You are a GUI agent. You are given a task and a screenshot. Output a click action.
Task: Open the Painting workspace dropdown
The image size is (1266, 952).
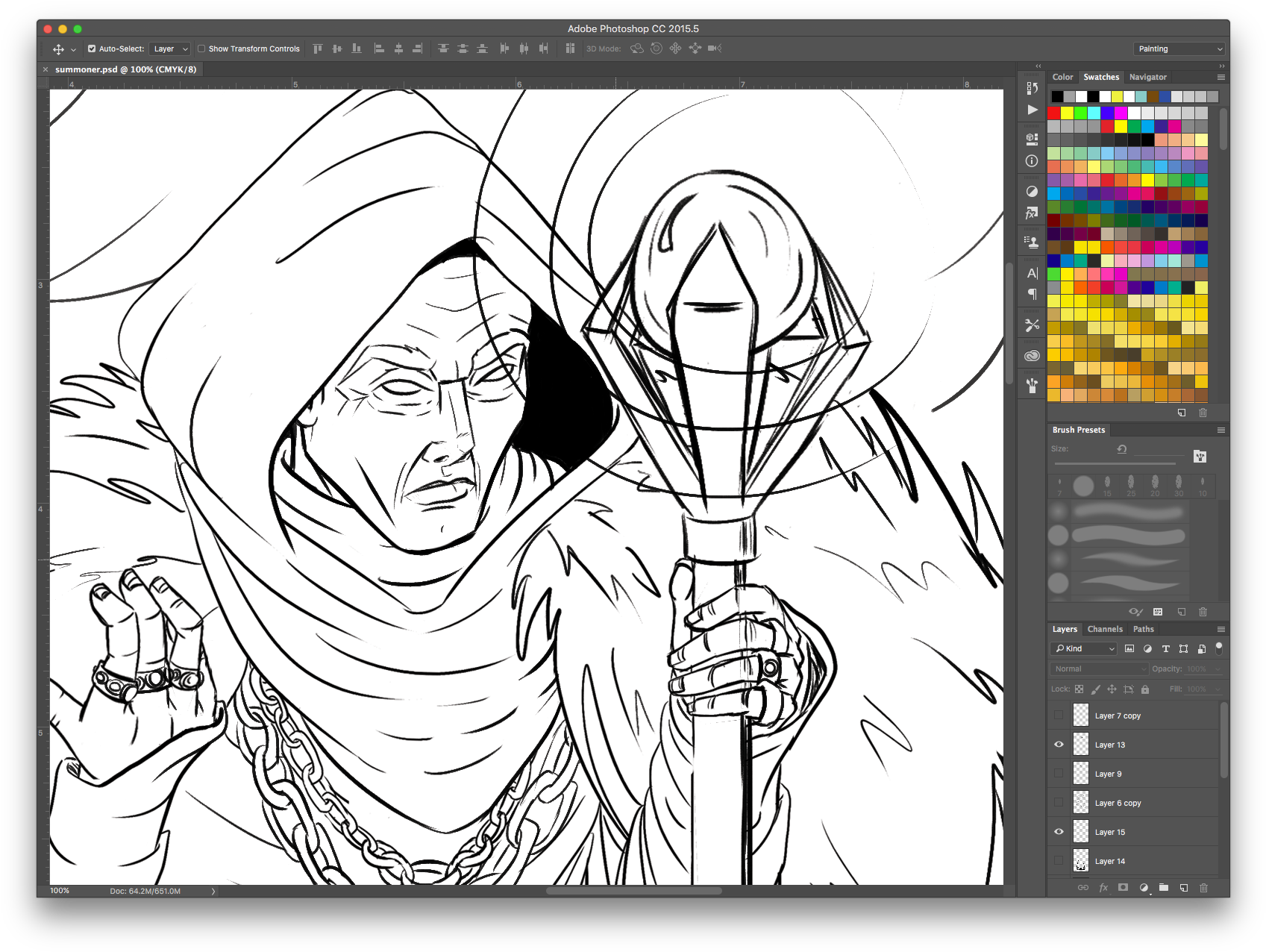tap(1179, 49)
